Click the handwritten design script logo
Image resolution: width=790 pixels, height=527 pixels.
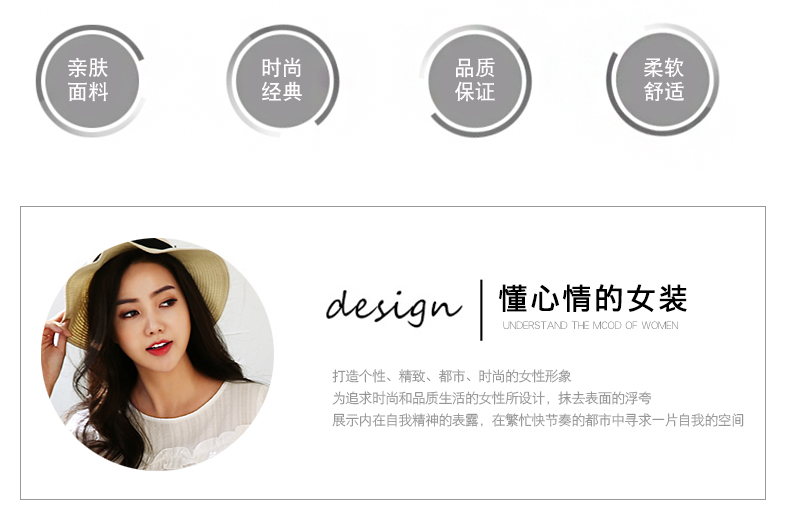point(393,306)
